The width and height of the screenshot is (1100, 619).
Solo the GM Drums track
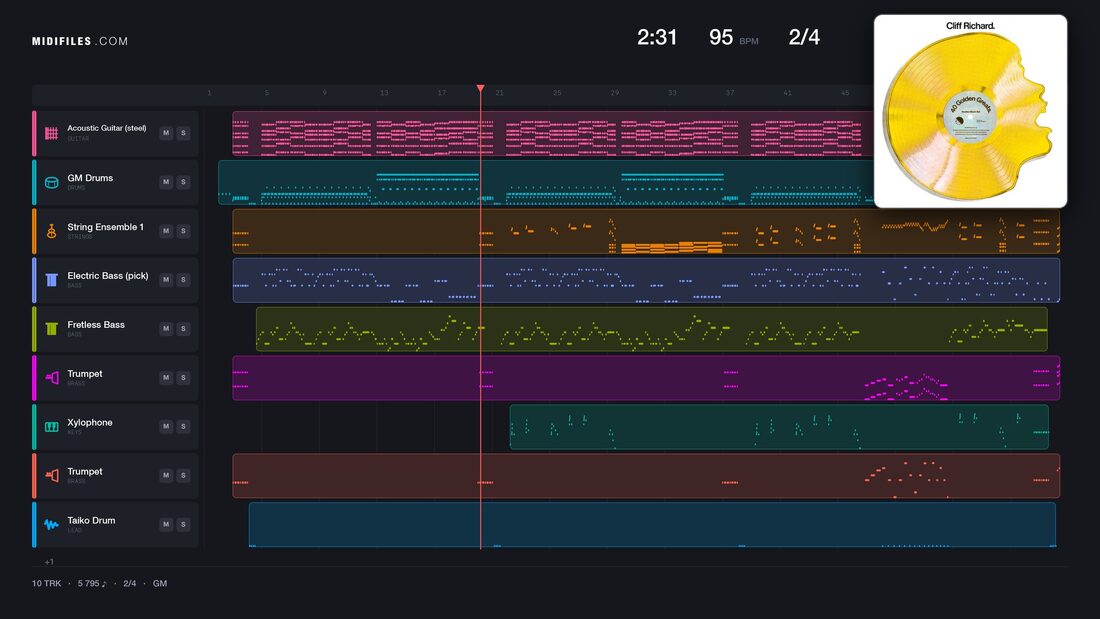click(183, 182)
